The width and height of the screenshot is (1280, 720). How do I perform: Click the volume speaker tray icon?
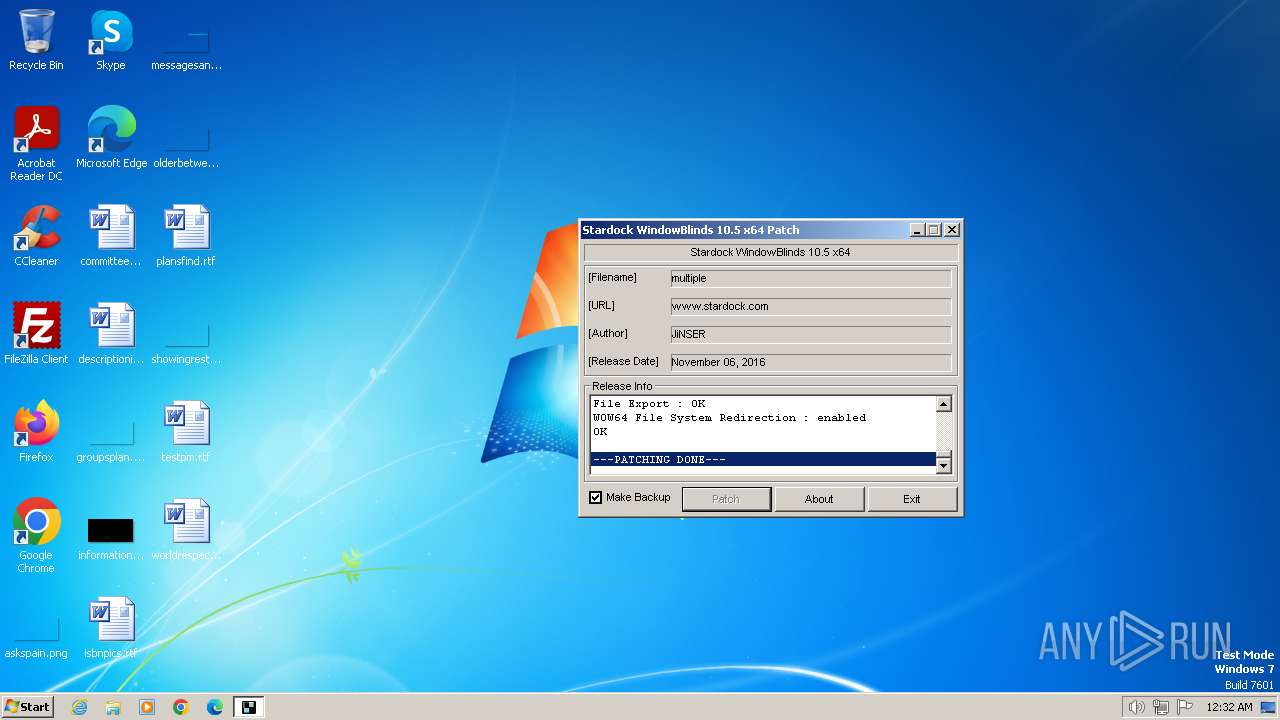click(x=1136, y=707)
